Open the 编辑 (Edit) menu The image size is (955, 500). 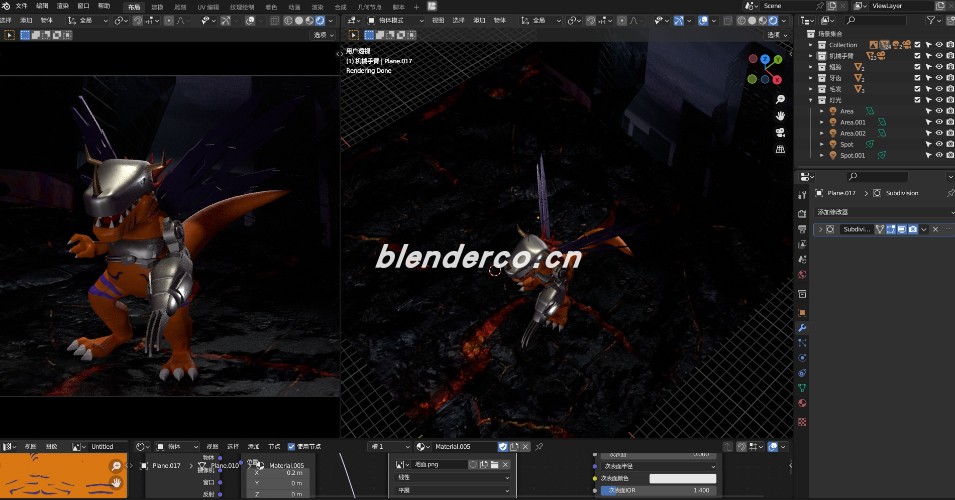click(x=42, y=6)
